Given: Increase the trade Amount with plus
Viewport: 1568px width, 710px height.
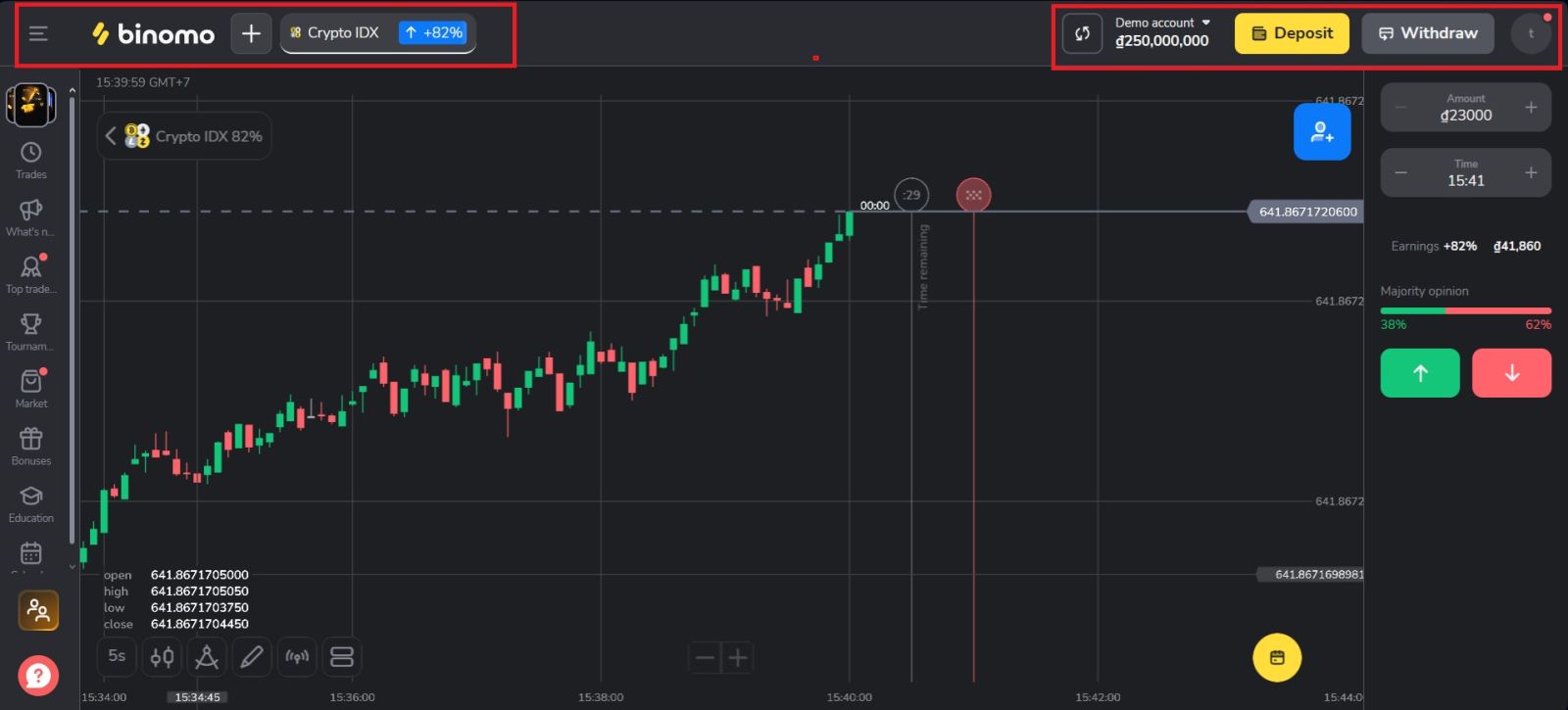Looking at the screenshot, I should click(x=1531, y=108).
